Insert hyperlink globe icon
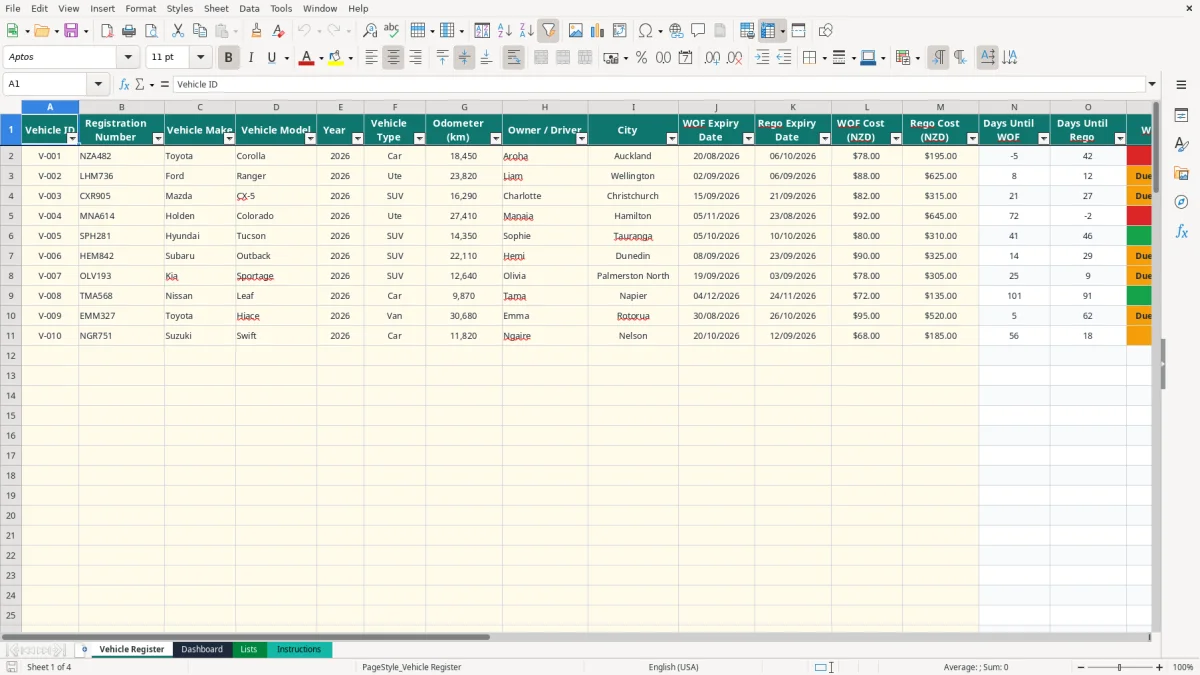Viewport: 1200px width, 675px height. [x=676, y=31]
